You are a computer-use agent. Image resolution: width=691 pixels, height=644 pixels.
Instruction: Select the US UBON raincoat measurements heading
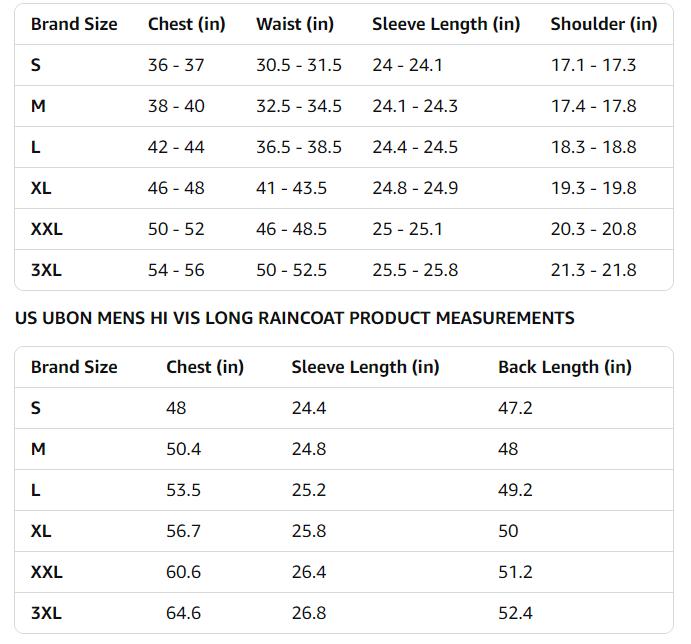pos(294,318)
